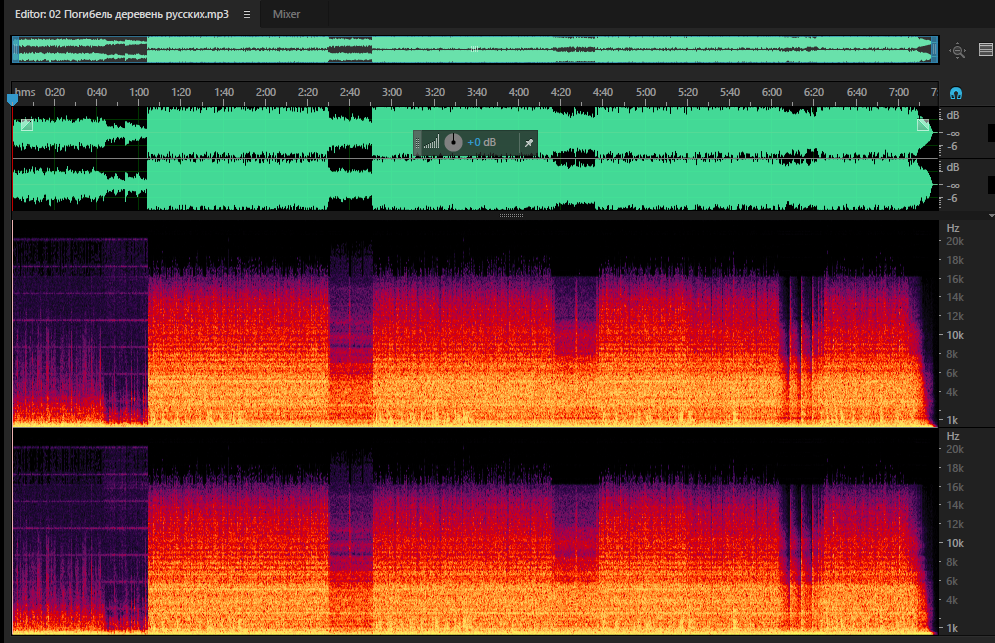Click the left handle of the overview navigator

15,50
